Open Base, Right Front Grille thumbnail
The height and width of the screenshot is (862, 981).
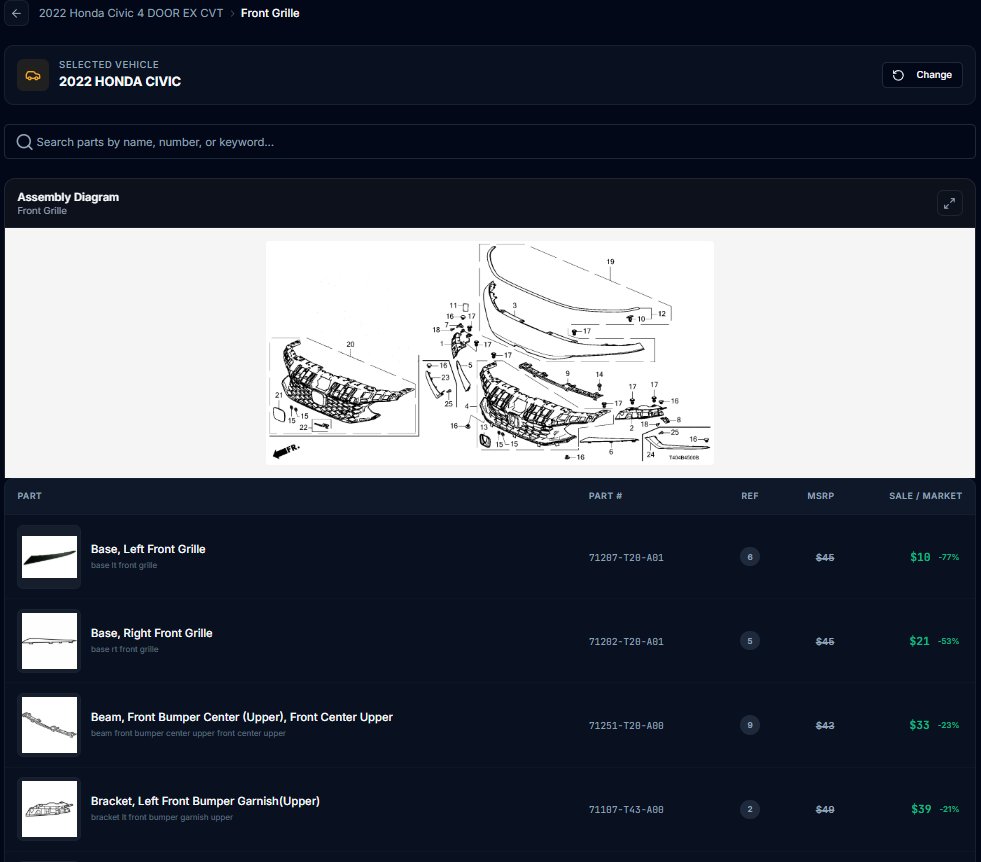[49, 641]
